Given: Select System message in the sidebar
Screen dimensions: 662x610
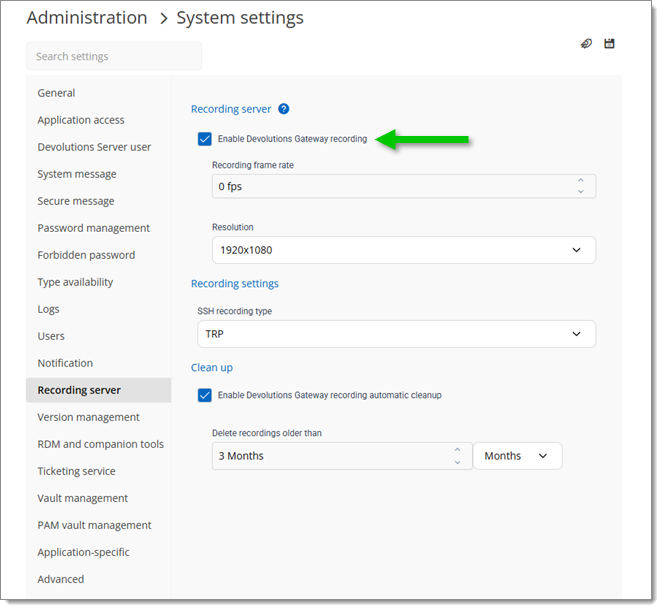Looking at the screenshot, I should (x=98, y=174).
